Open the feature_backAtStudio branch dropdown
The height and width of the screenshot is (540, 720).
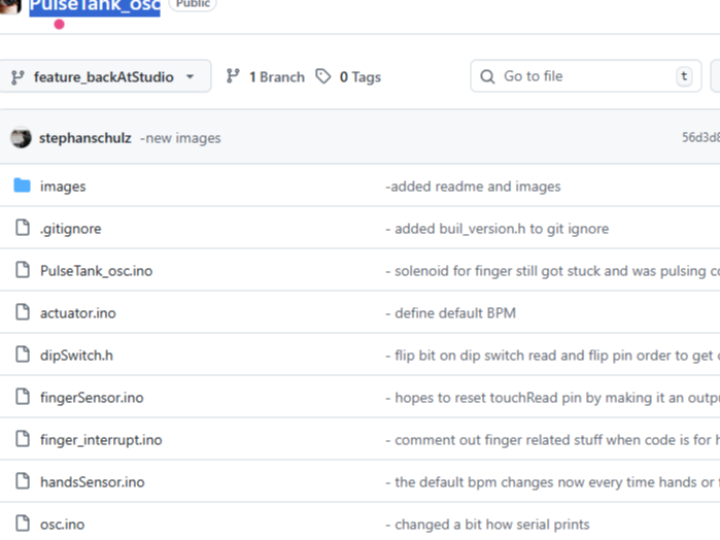[x=105, y=77]
